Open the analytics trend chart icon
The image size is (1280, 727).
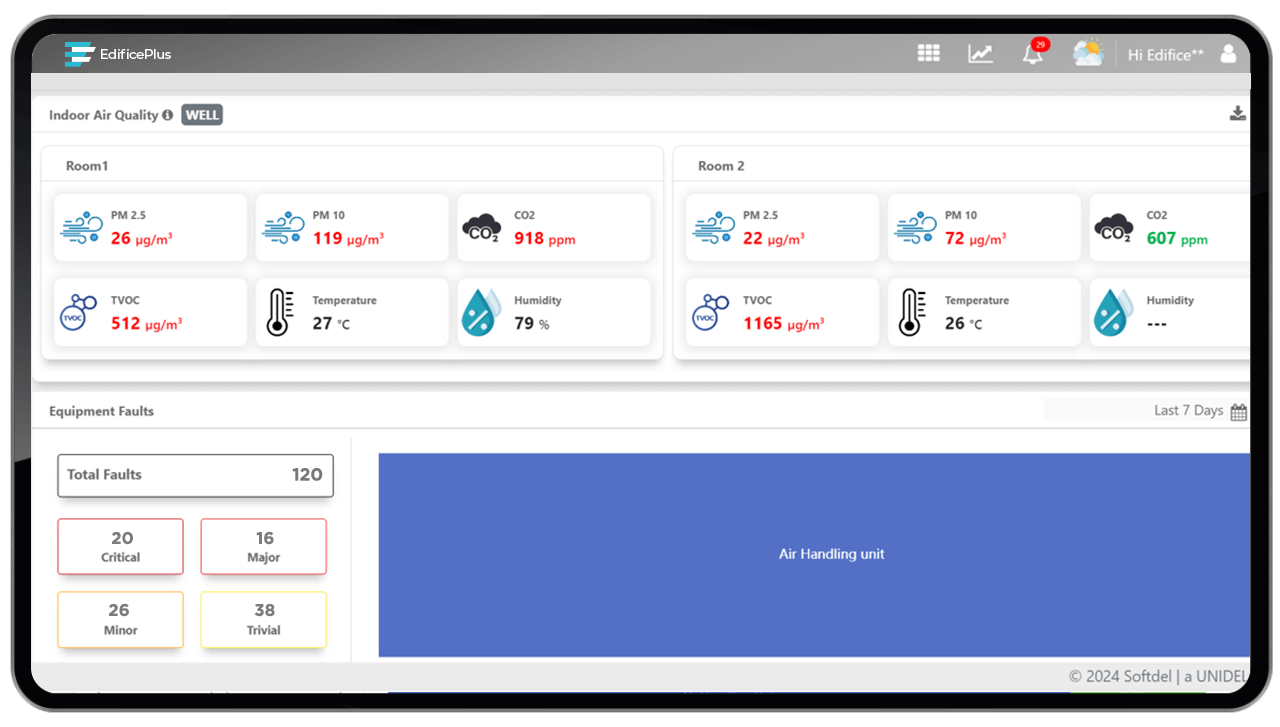[980, 54]
